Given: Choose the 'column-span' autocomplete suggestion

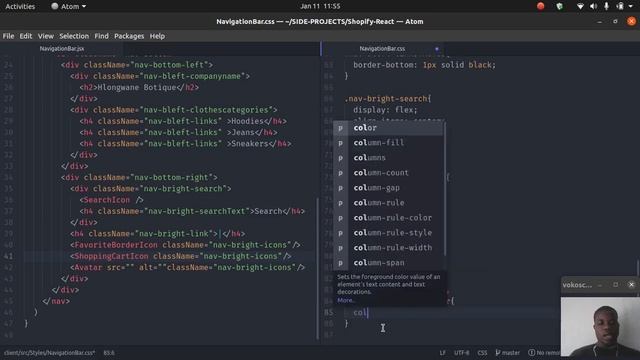Looking at the screenshot, I should pyautogui.click(x=389, y=263).
